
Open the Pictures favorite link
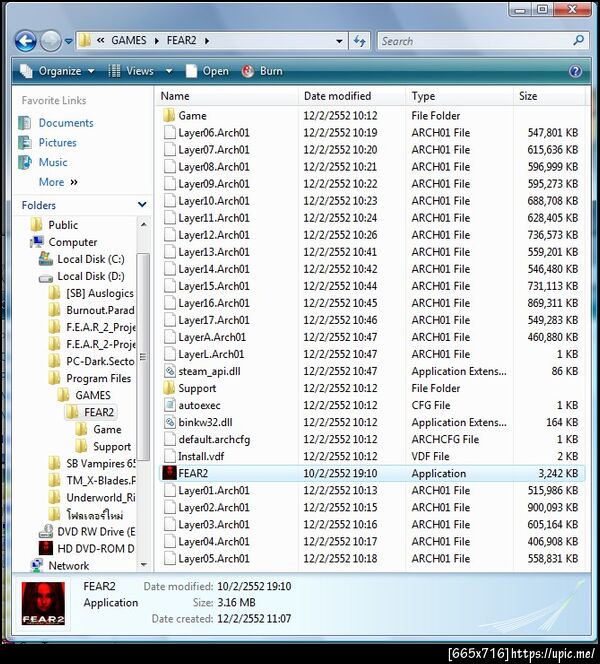tap(58, 142)
